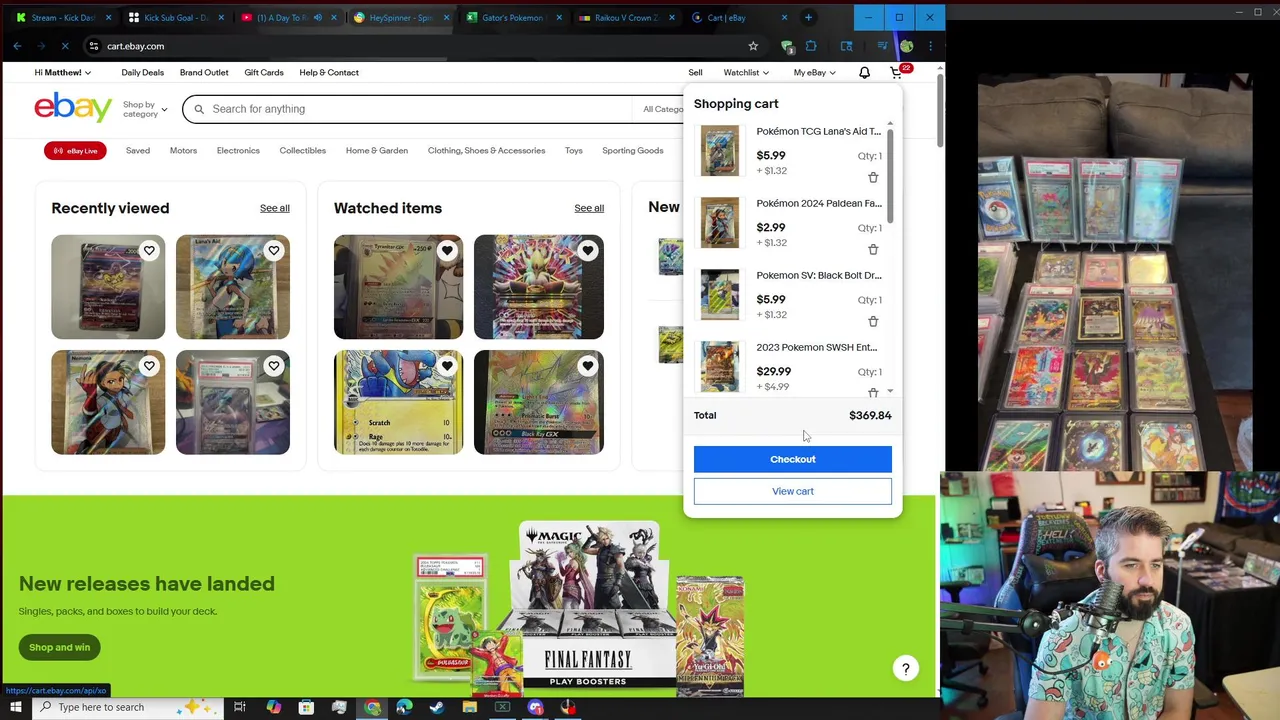
Task: Open Pokémon TCG Lana's Aid cart title
Action: pos(819,131)
